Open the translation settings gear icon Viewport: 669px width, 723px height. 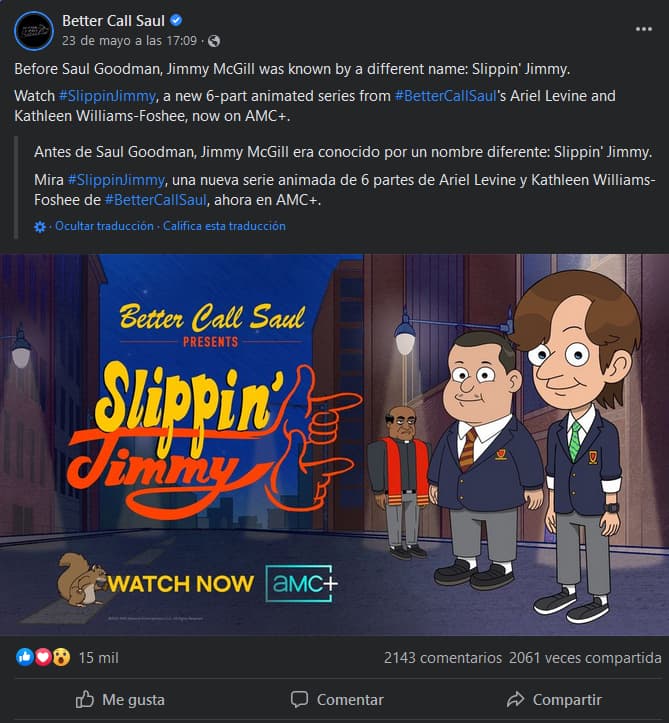(40, 227)
